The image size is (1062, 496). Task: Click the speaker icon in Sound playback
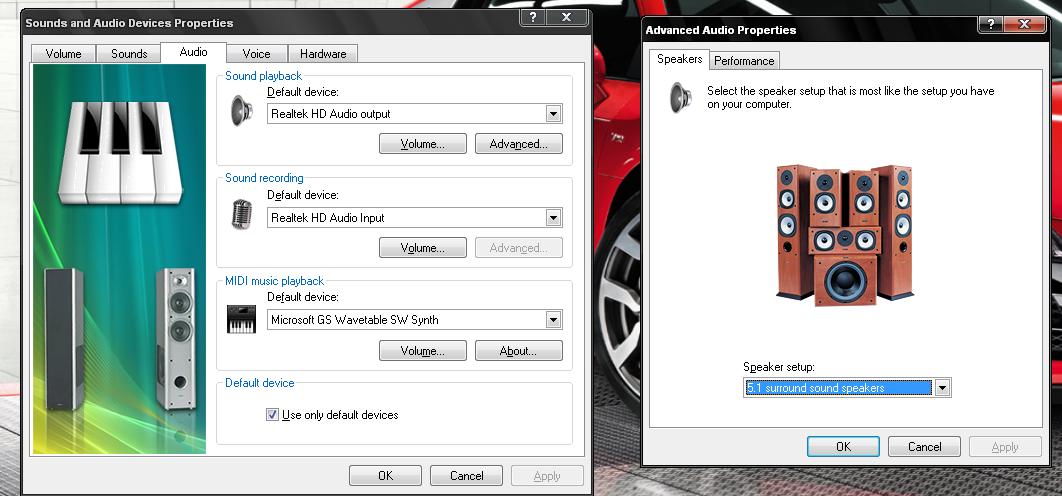click(x=241, y=109)
